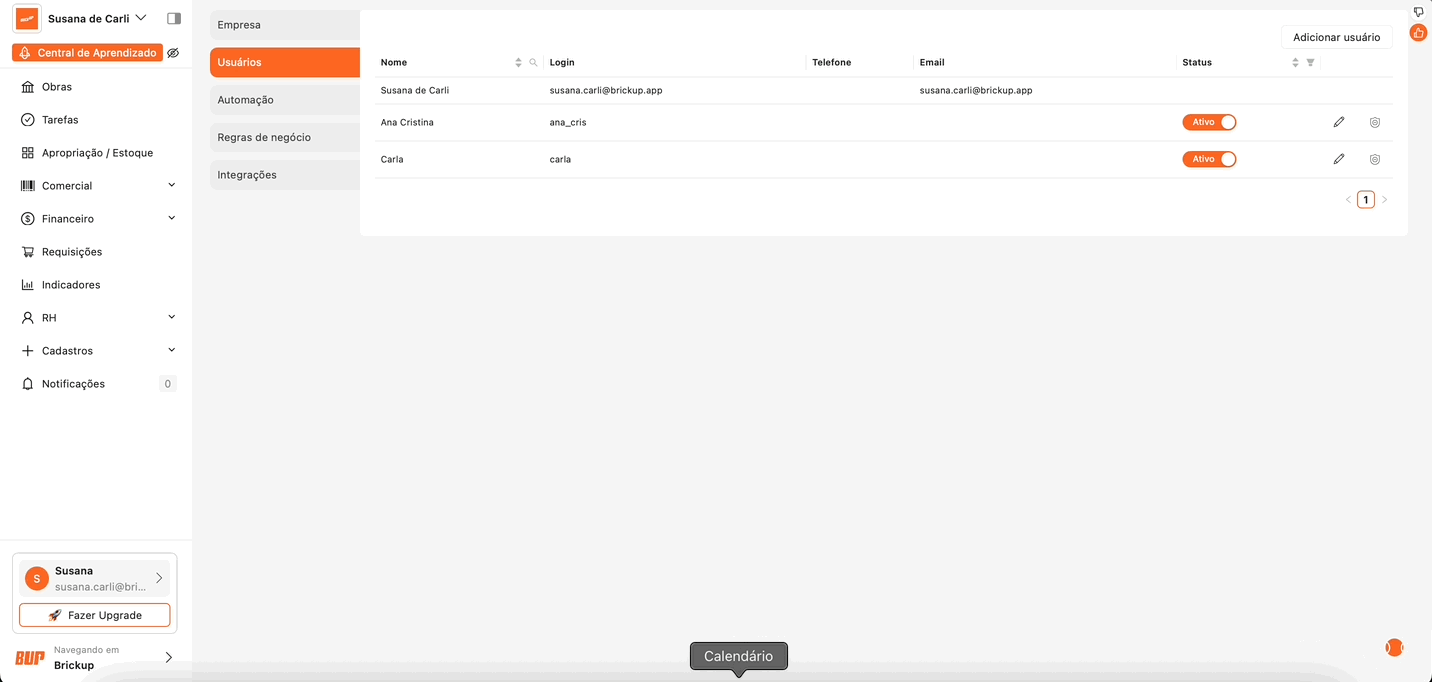This screenshot has height=682, width=1432.
Task: Disable the Ativo switch for Carla
Action: [1209, 159]
